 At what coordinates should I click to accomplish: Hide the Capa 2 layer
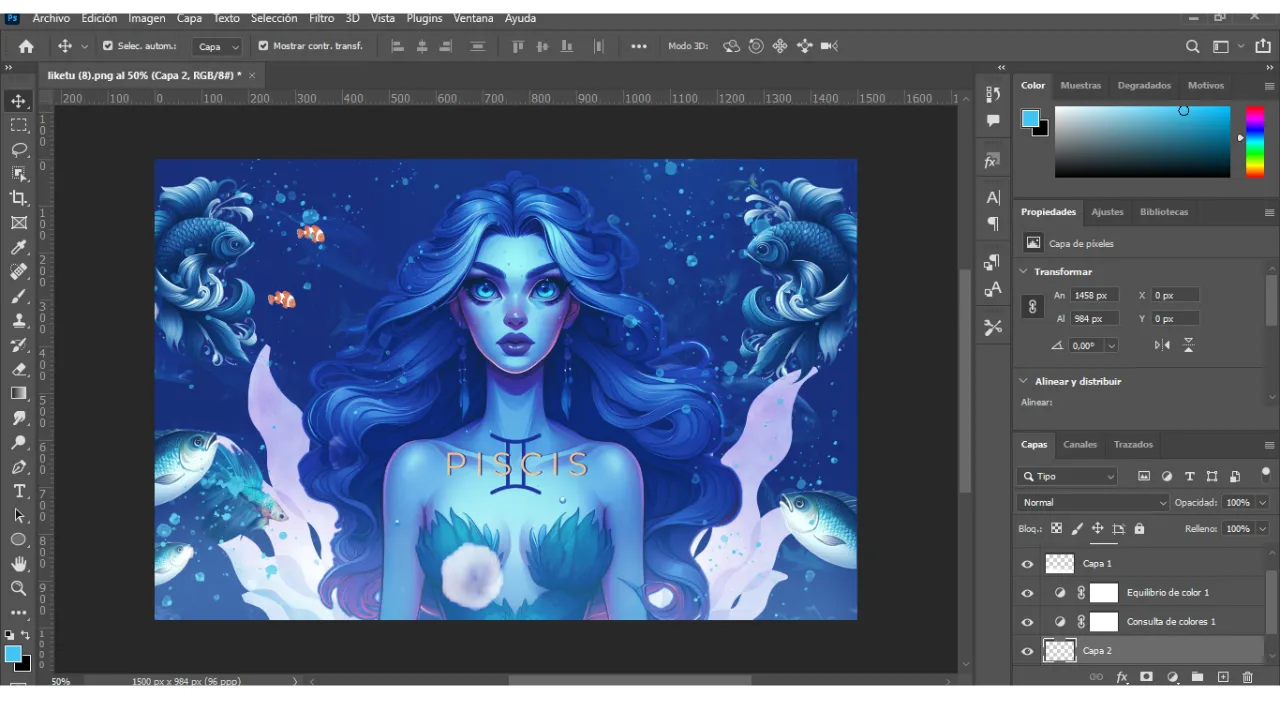[x=1027, y=651]
